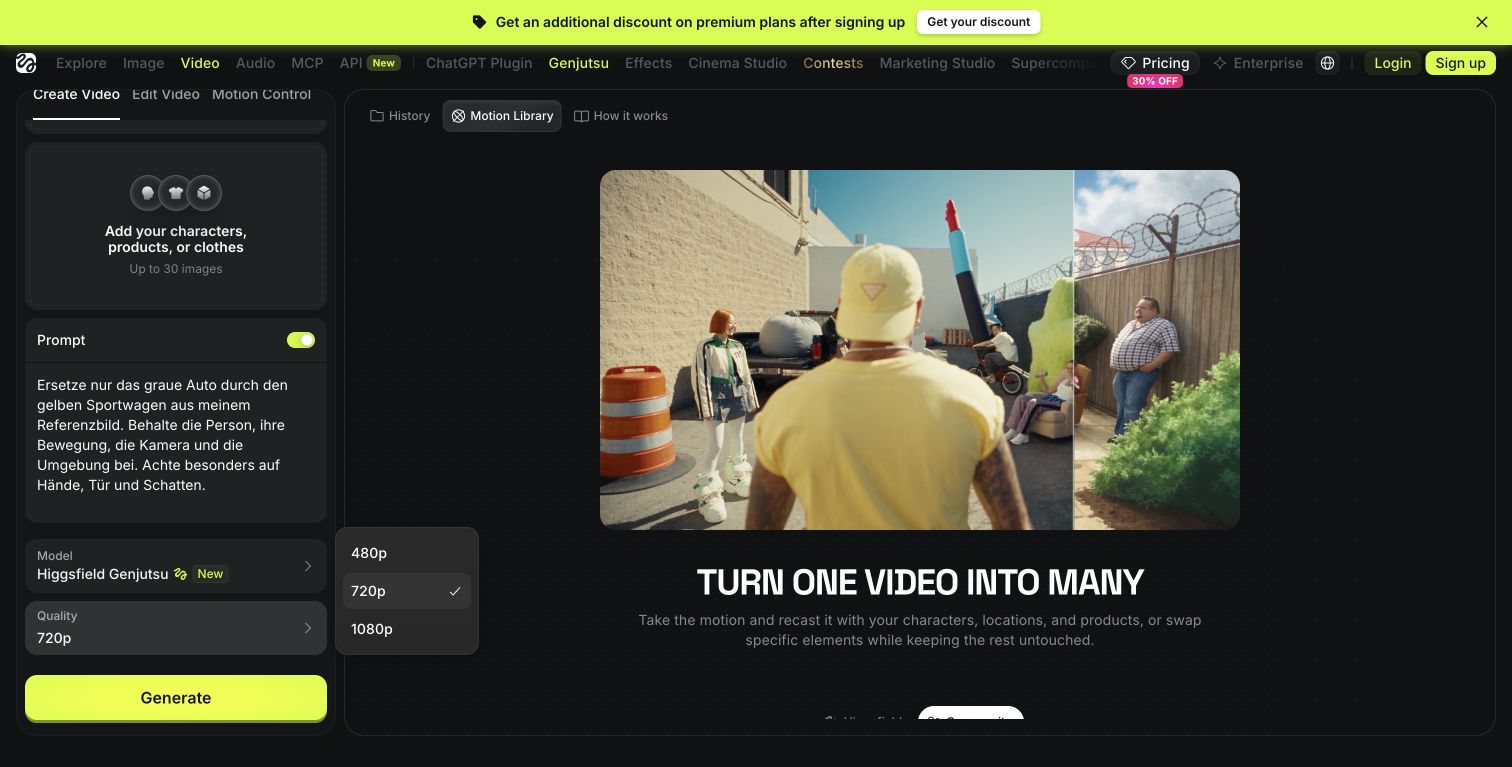Viewport: 1512px width, 767px height.
Task: Open the Contests link
Action: click(833, 63)
